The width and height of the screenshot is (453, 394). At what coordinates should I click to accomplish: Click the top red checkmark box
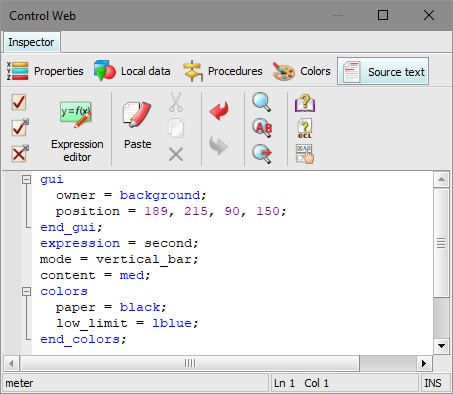[19, 102]
